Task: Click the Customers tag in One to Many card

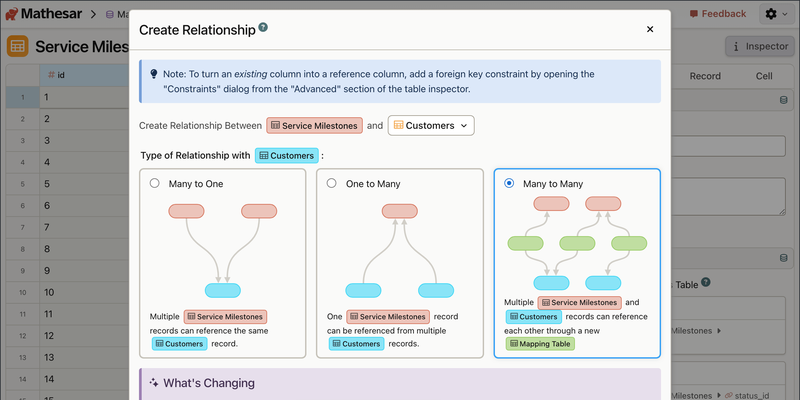Action: pyautogui.click(x=356, y=344)
